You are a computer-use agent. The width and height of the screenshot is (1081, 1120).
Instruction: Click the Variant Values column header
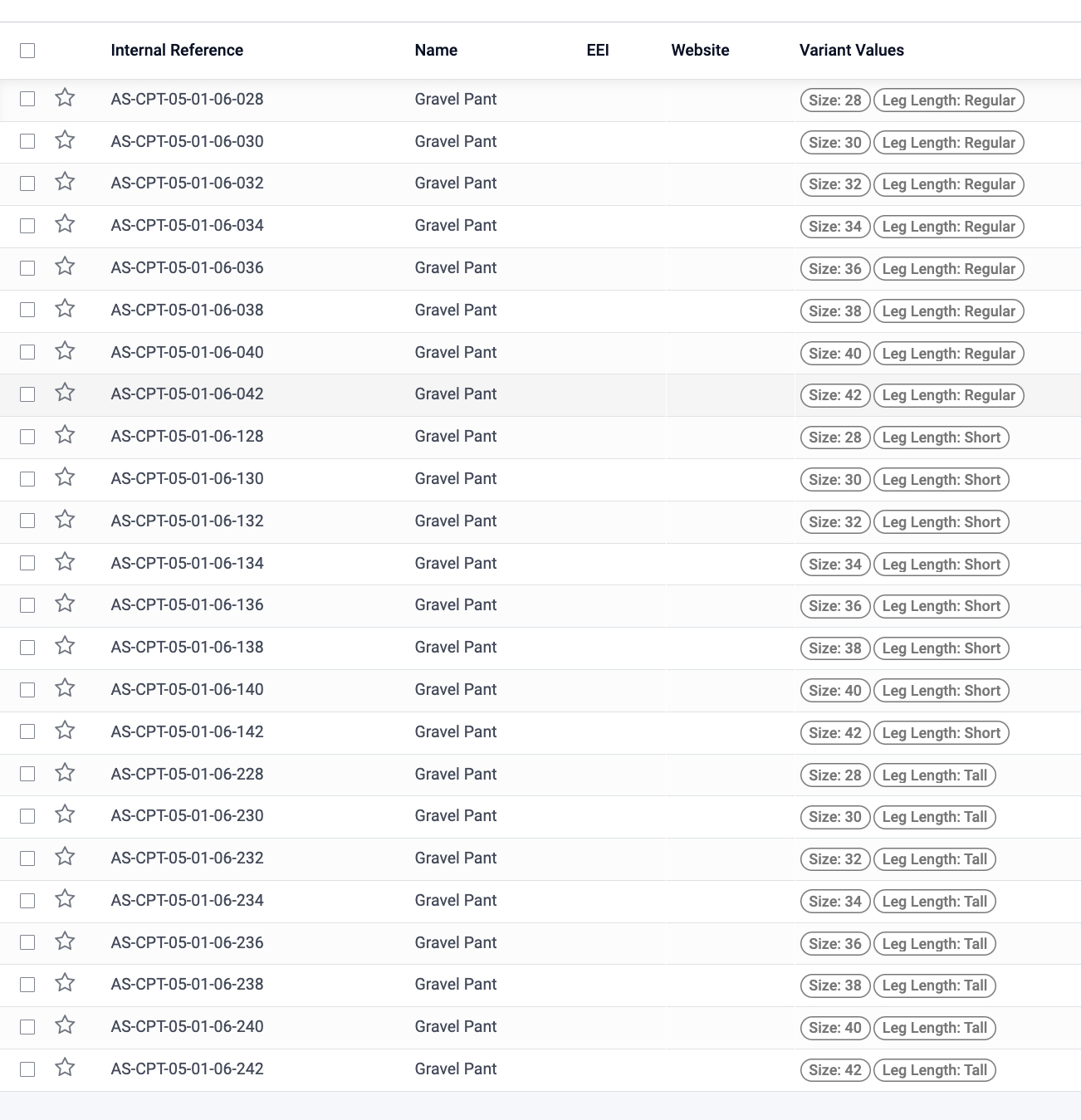[x=851, y=50]
